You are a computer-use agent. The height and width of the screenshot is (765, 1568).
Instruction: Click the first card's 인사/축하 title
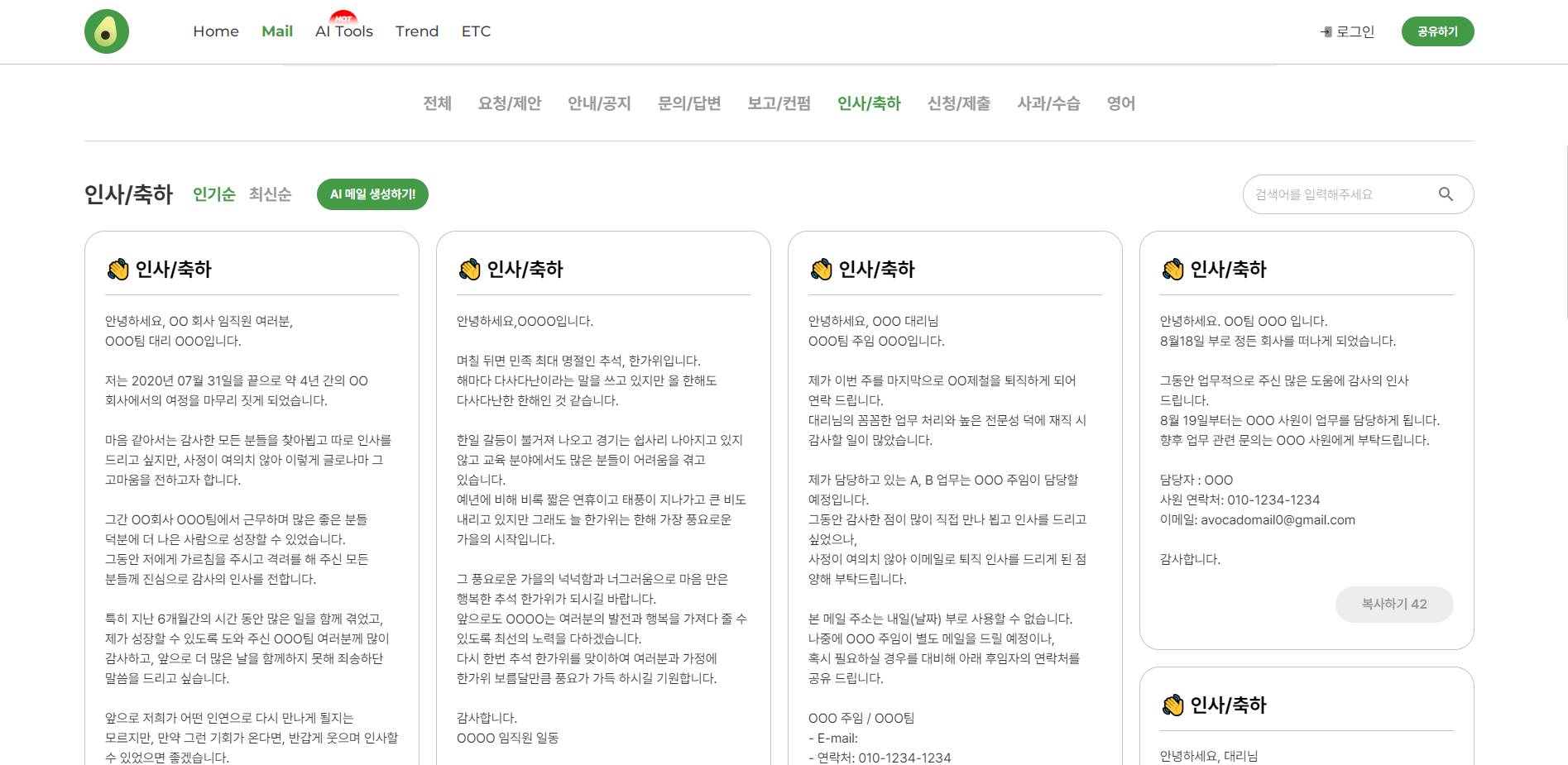[174, 270]
